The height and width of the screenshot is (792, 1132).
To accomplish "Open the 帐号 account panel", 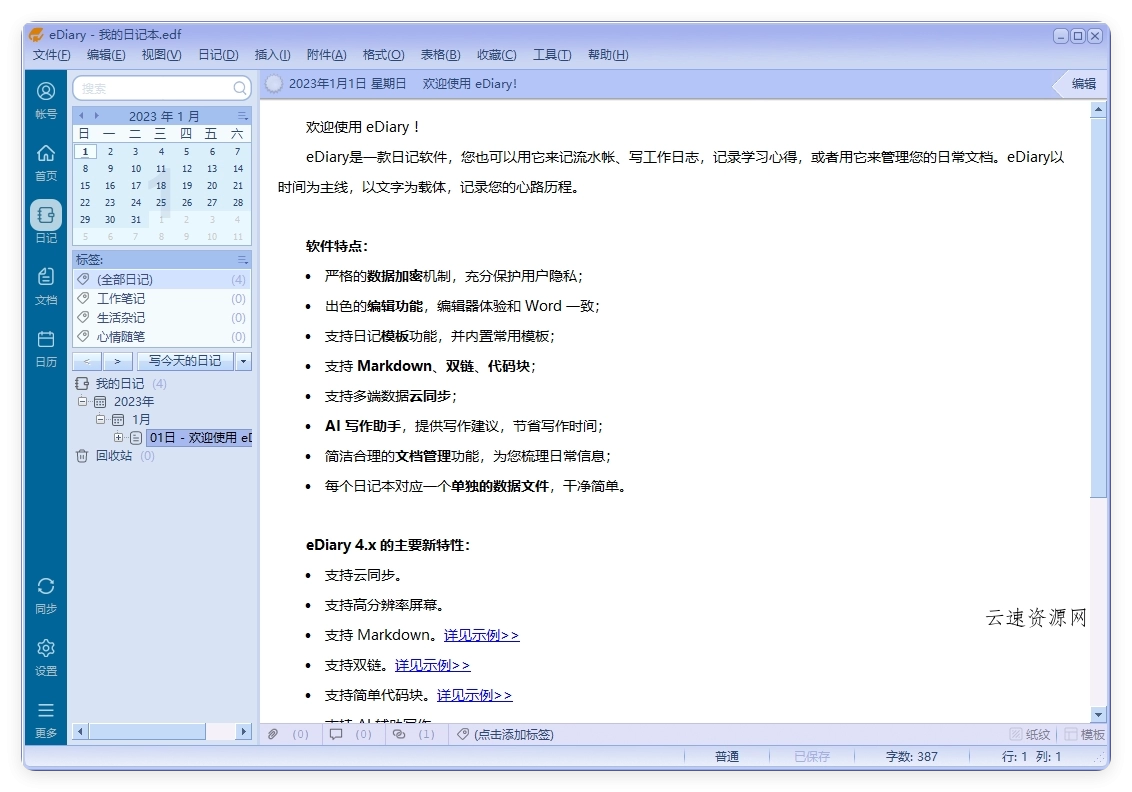I will tap(46, 100).
